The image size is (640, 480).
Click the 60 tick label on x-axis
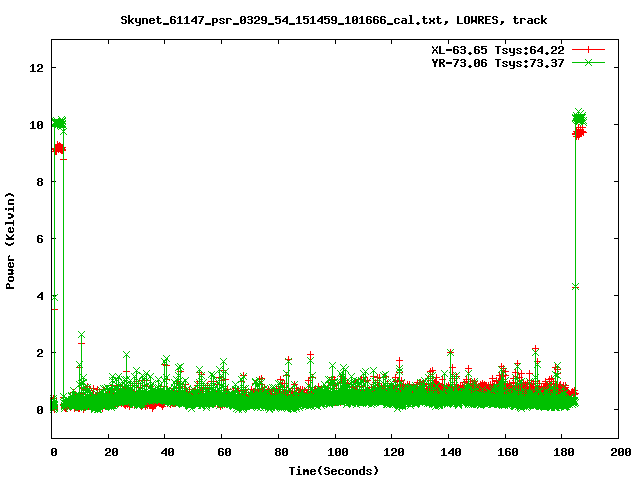pyautogui.click(x=223, y=453)
